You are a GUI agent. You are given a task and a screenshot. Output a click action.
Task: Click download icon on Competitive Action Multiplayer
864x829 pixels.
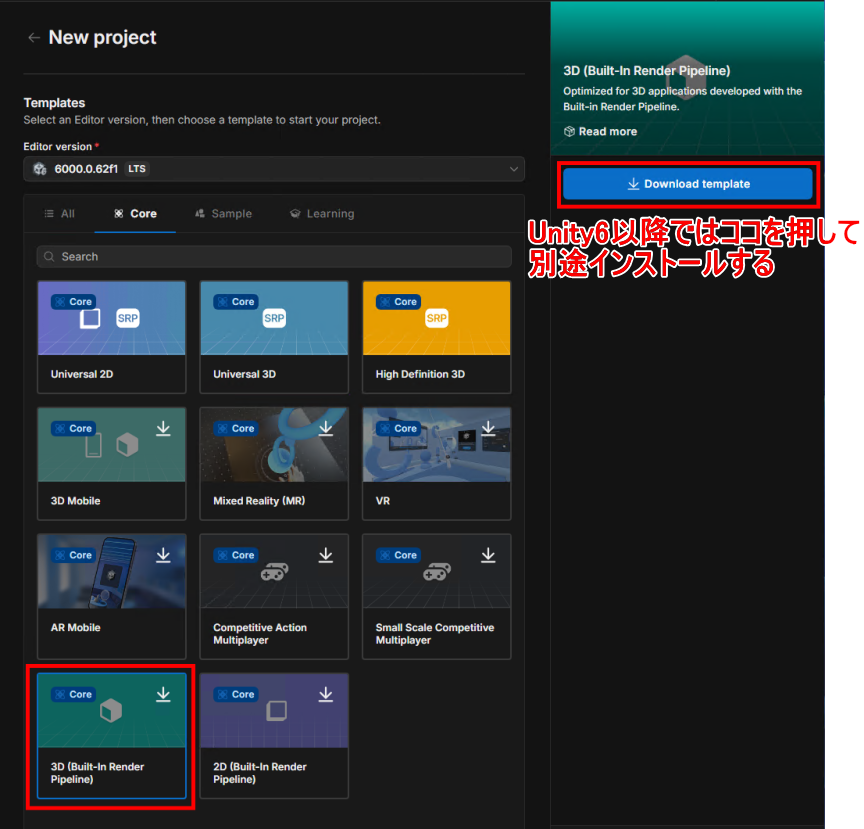pos(325,554)
